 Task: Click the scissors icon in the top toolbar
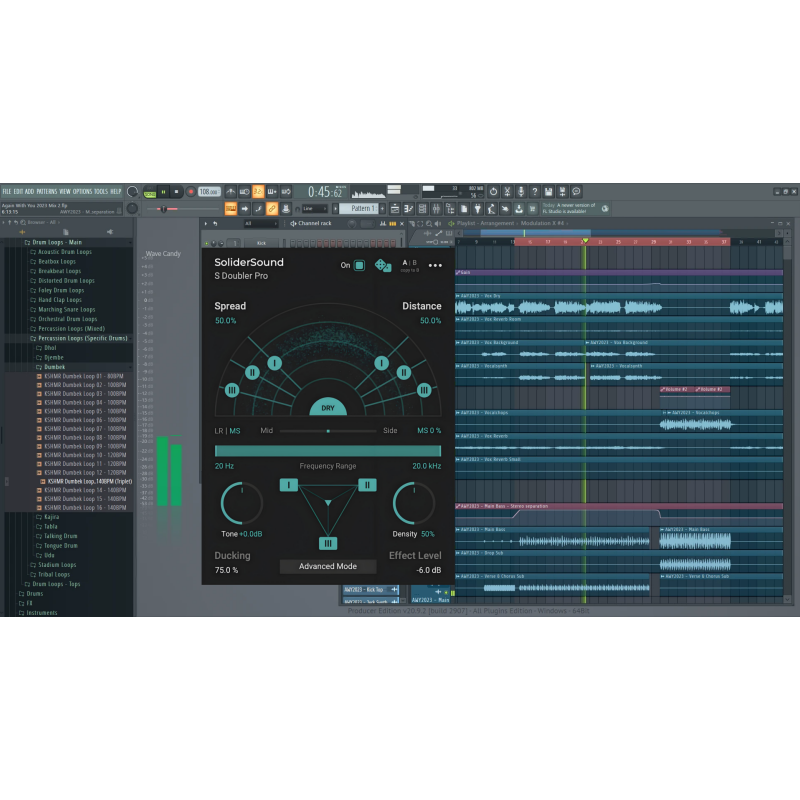point(507,192)
